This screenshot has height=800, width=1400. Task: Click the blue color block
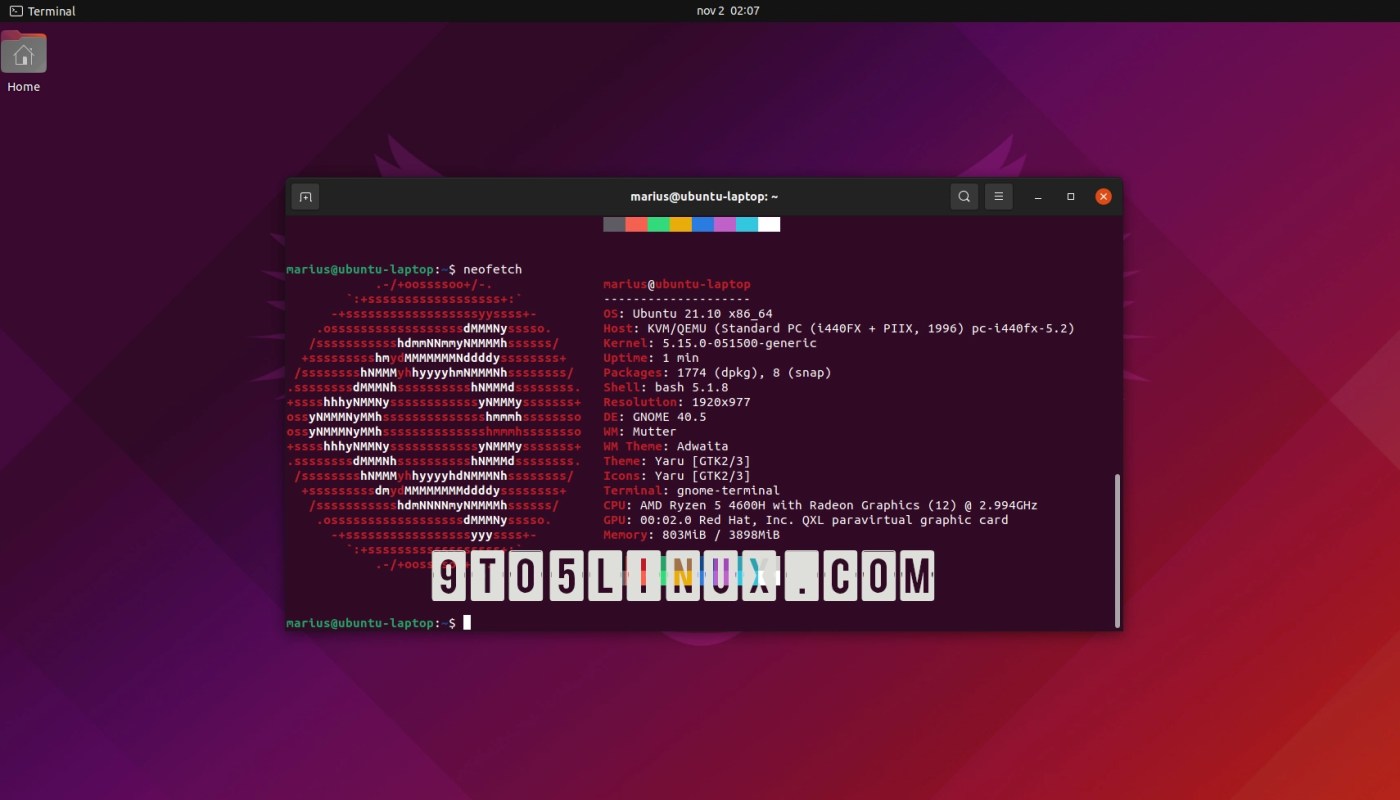pos(702,224)
